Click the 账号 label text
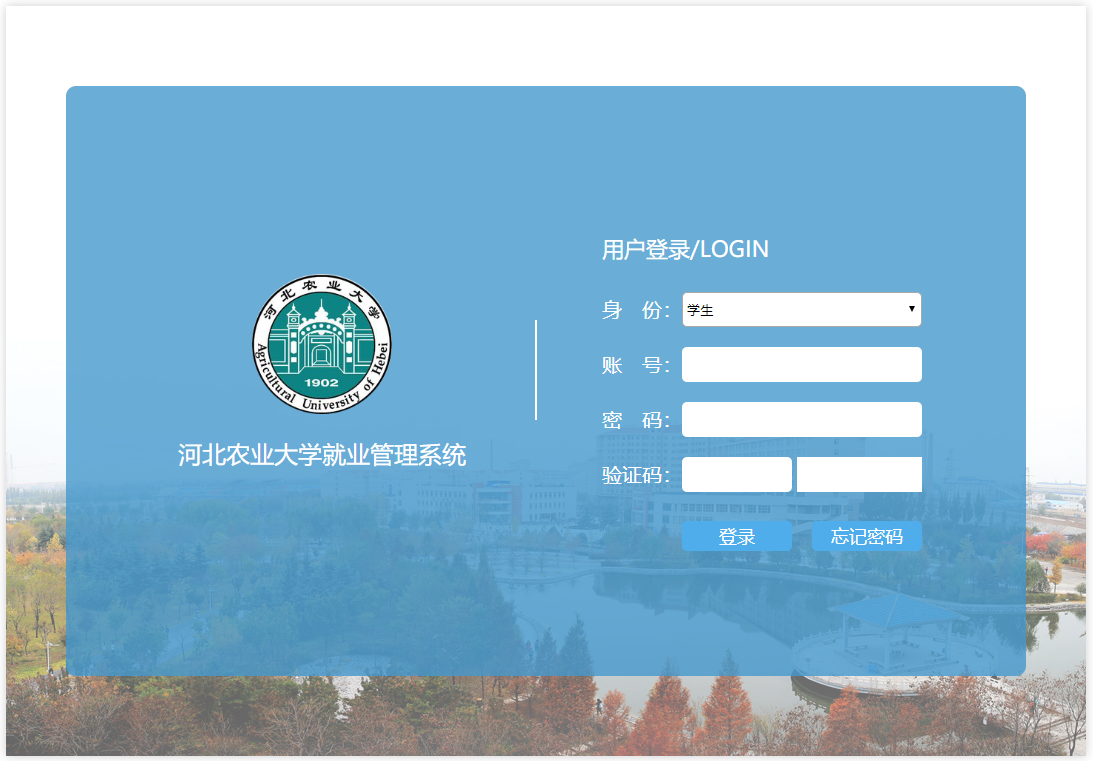Image resolution: width=1093 pixels, height=761 pixels. [636, 365]
